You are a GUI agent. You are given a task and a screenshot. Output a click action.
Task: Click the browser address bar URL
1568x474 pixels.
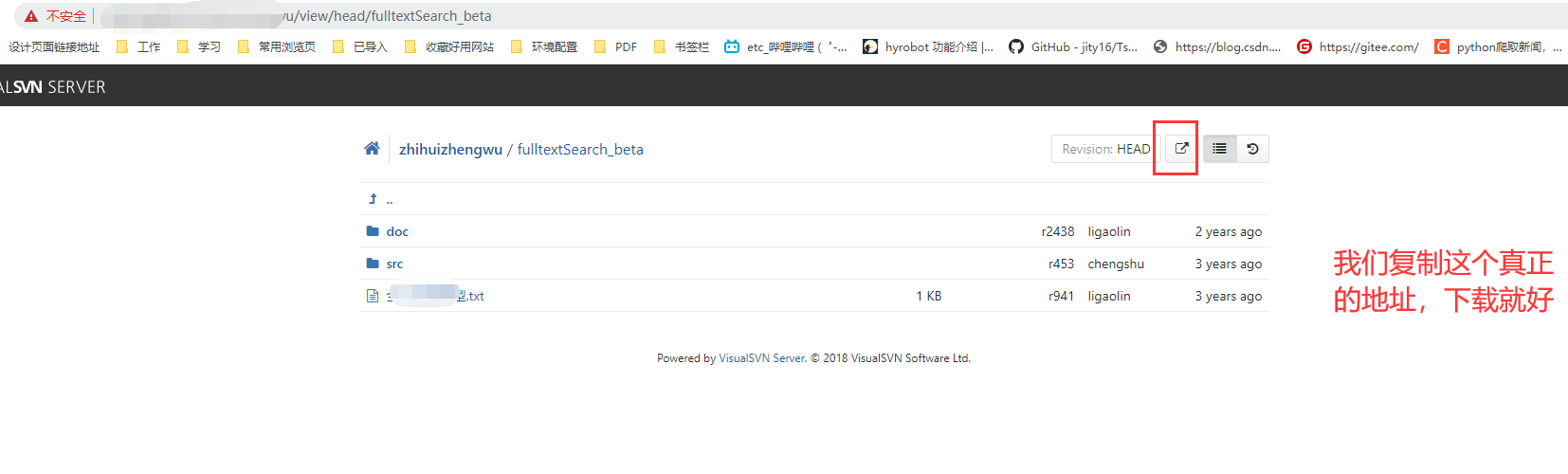coord(296,16)
